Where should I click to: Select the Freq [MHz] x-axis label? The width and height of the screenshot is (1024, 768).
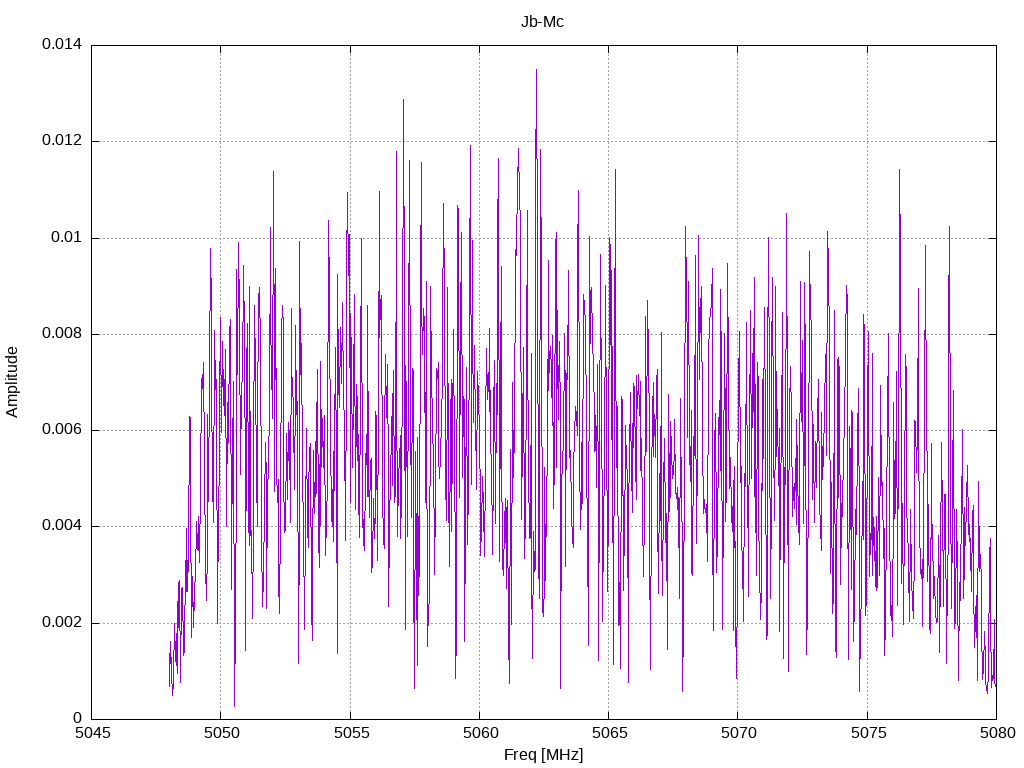(543, 755)
